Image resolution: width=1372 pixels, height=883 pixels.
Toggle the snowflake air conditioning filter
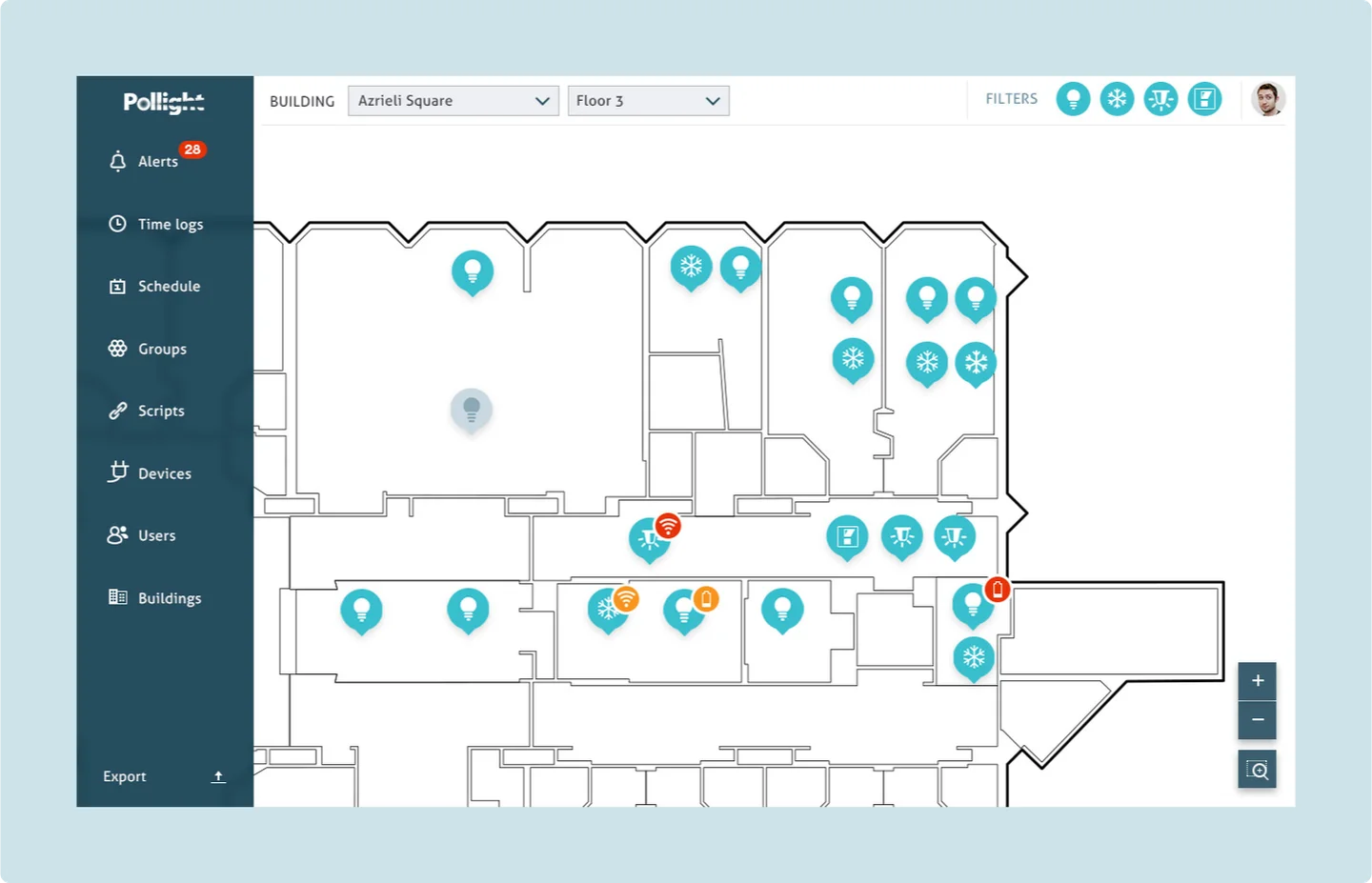[1117, 98]
